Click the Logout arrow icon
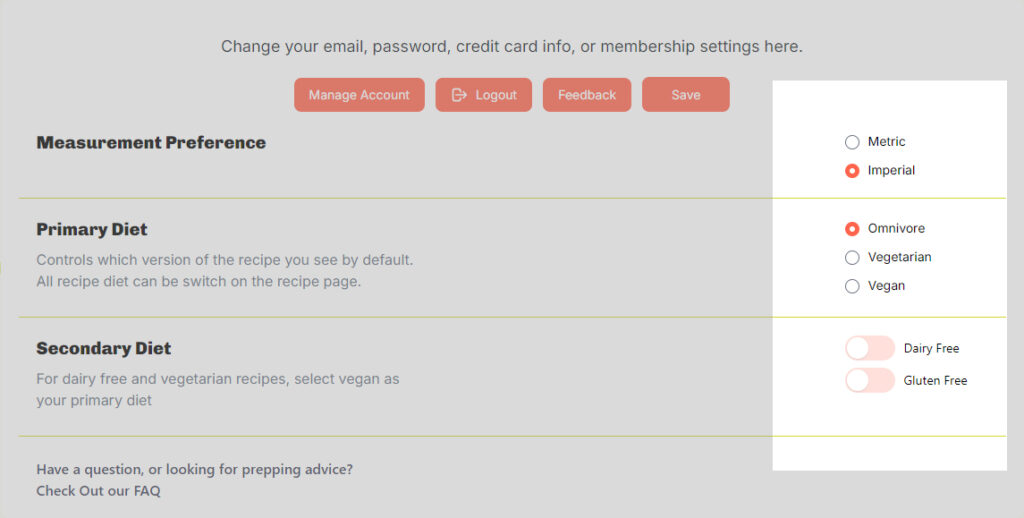The width and height of the screenshot is (1024, 518). [459, 95]
